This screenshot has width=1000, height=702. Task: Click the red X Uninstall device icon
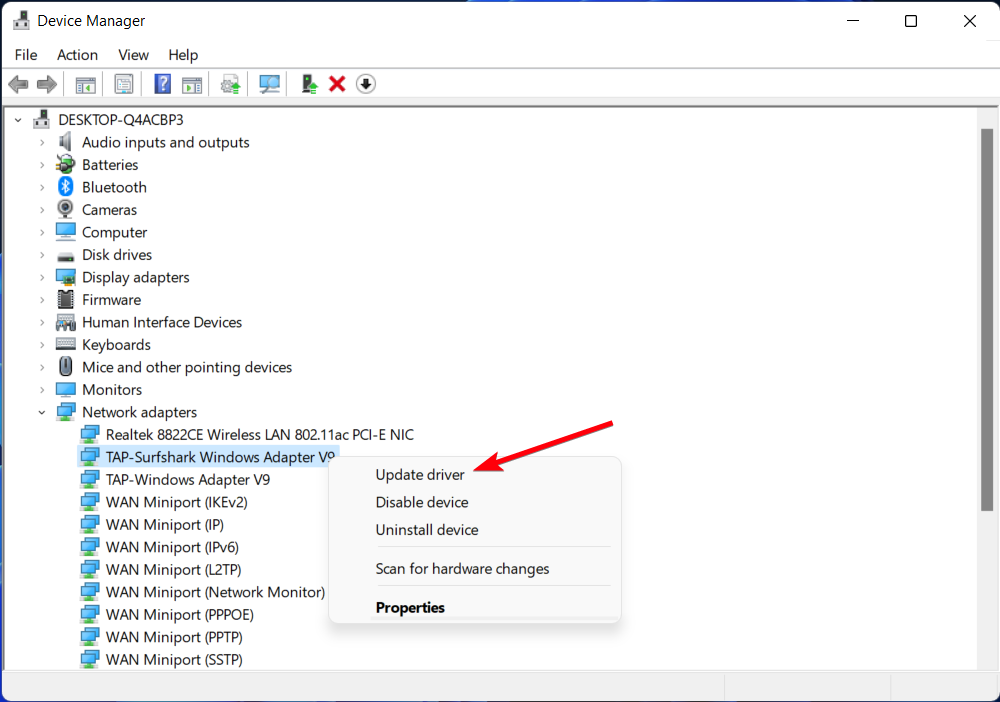[337, 84]
